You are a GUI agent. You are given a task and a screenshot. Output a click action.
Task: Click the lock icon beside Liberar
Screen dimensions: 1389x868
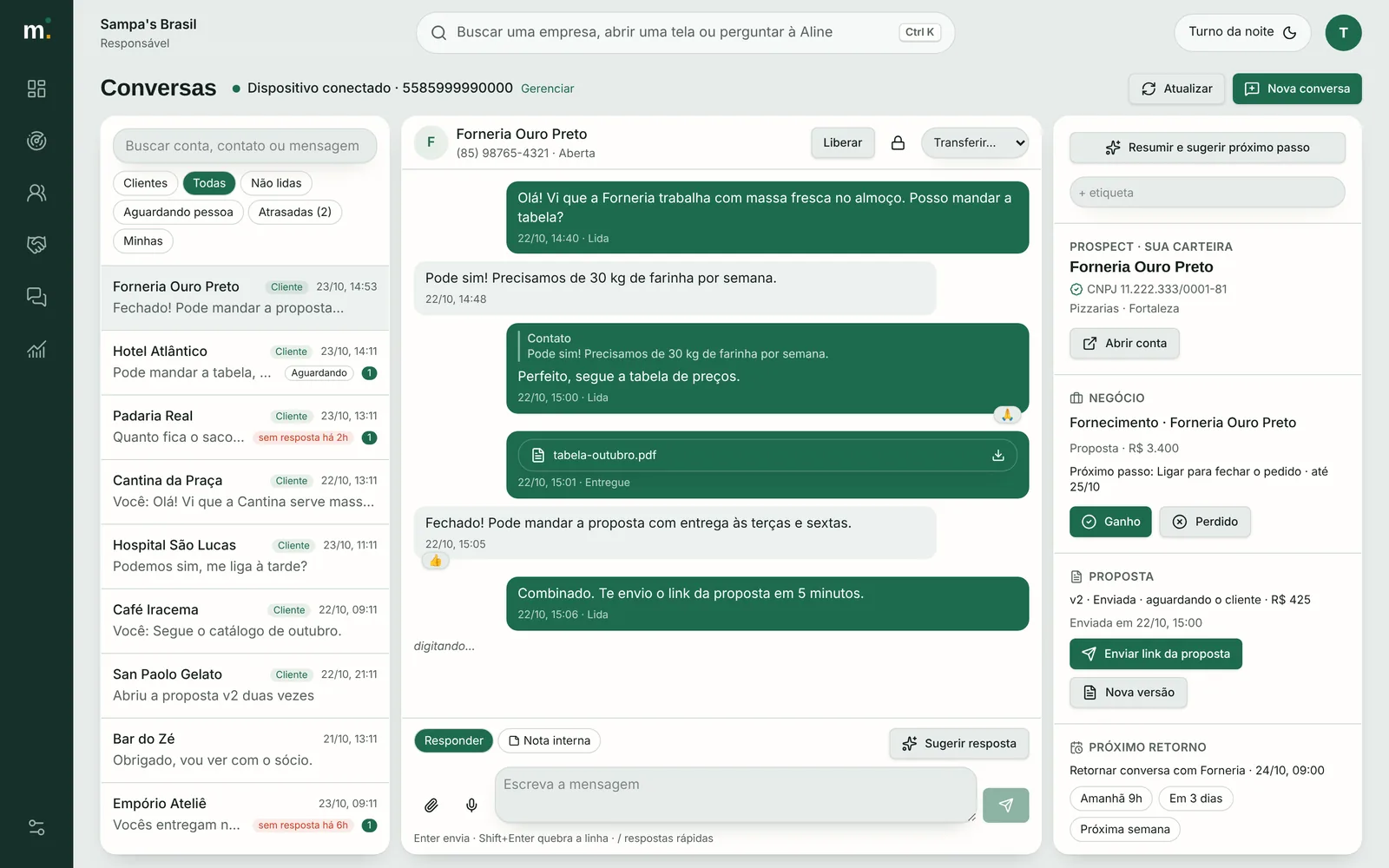coord(898,143)
